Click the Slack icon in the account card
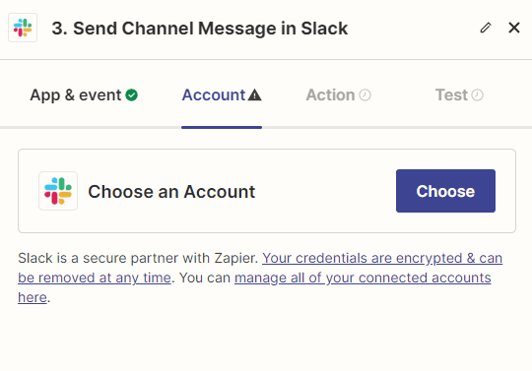 click(x=58, y=191)
